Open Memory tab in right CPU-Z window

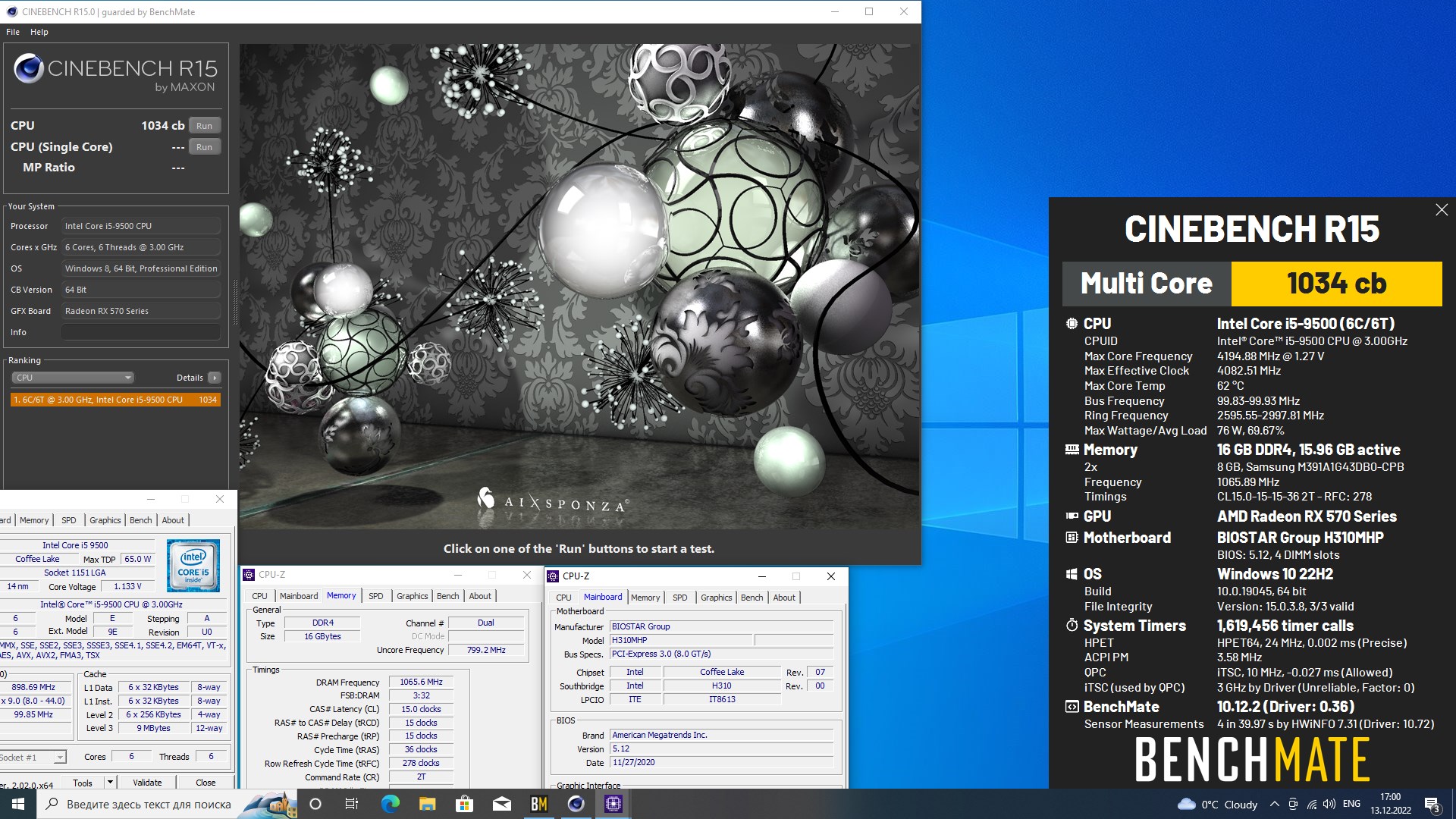pyautogui.click(x=645, y=598)
